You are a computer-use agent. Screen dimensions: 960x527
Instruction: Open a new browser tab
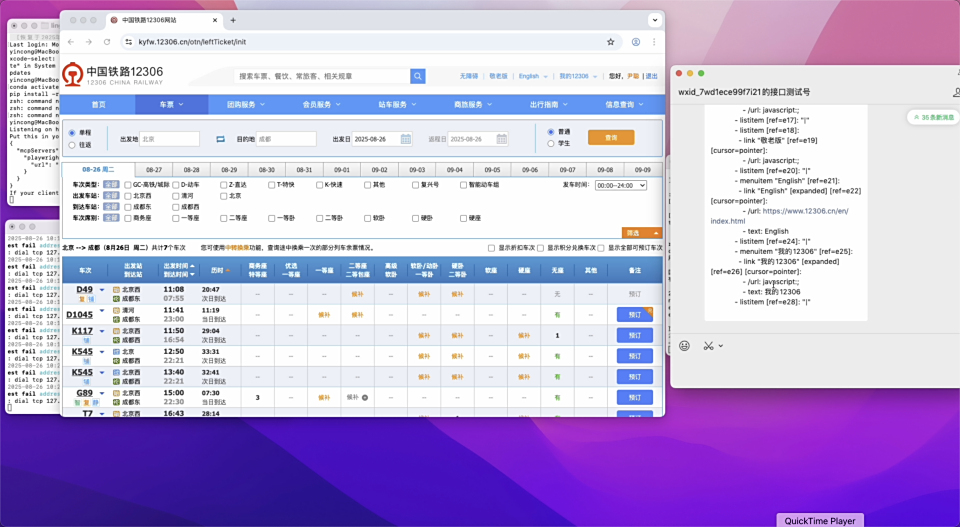coord(233,20)
